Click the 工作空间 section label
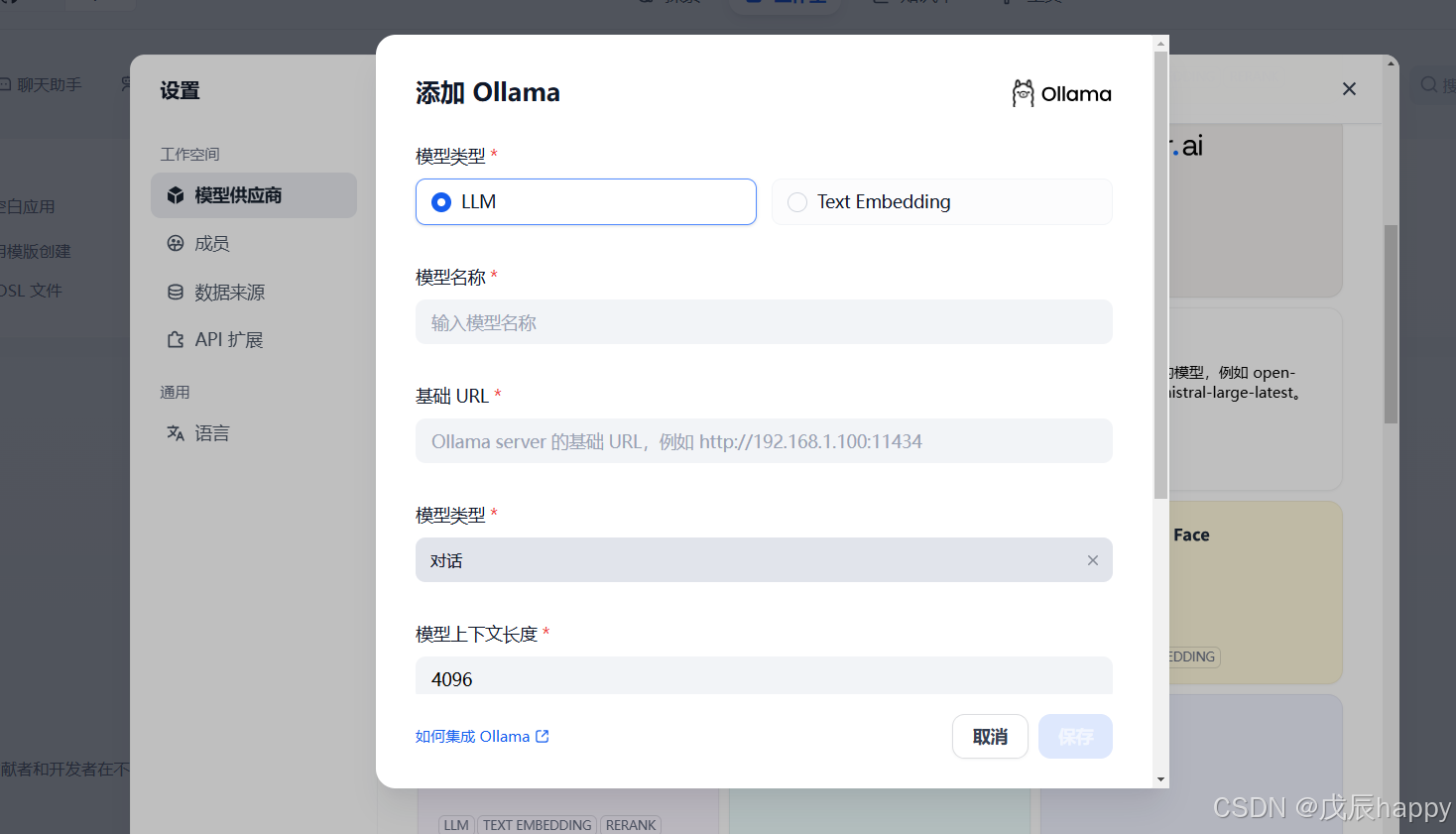The image size is (1456, 834). point(189,154)
